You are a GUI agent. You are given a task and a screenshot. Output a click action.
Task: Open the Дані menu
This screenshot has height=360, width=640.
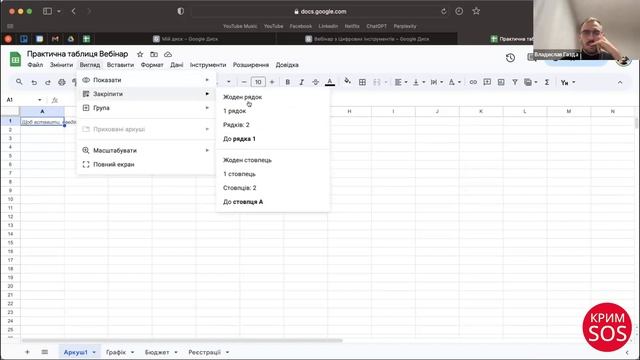(177, 65)
